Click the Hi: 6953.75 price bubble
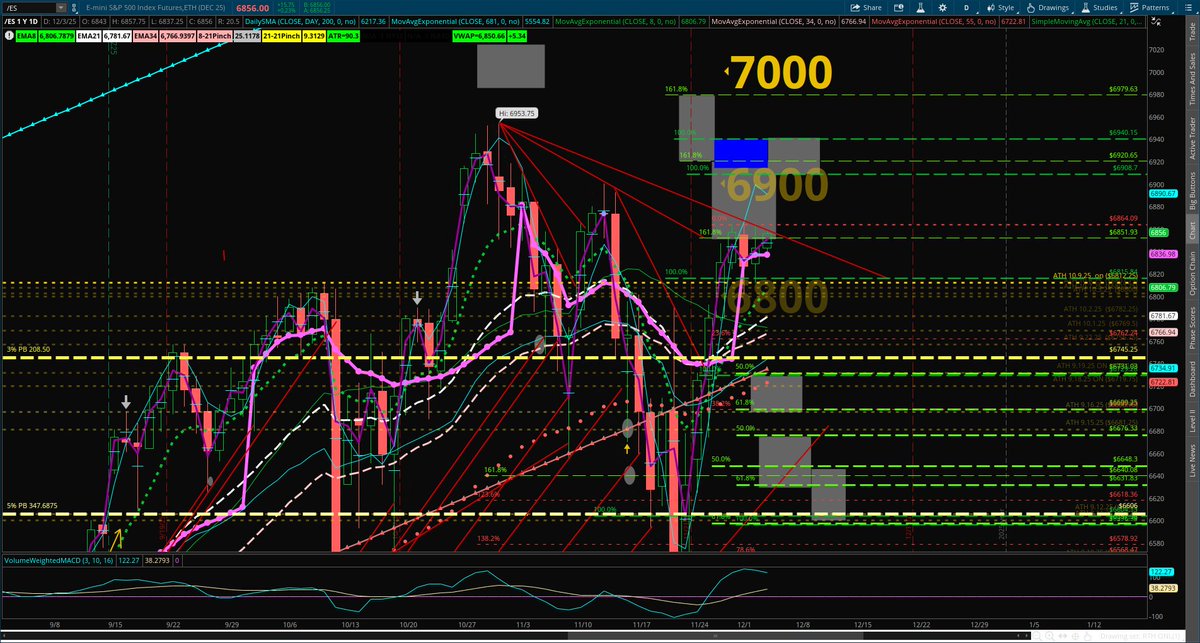Image resolution: width=1200 pixels, height=643 pixels. tap(519, 113)
